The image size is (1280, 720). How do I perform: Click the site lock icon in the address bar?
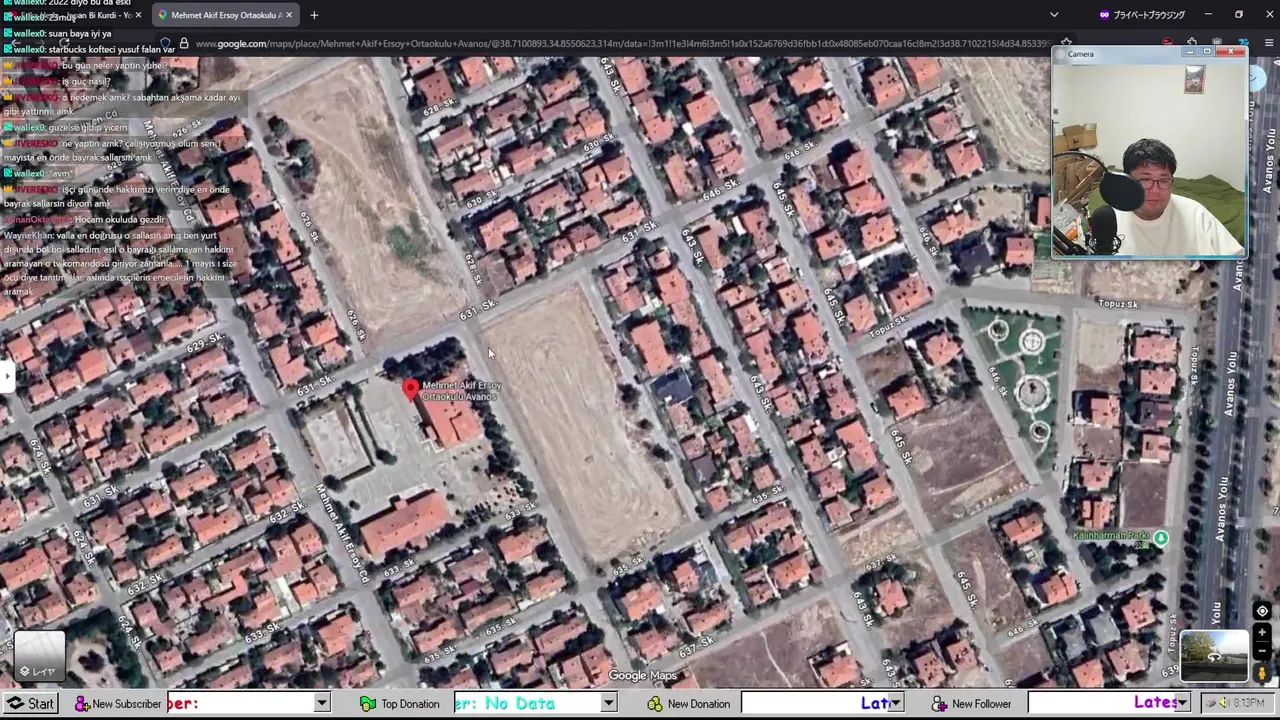(184, 44)
